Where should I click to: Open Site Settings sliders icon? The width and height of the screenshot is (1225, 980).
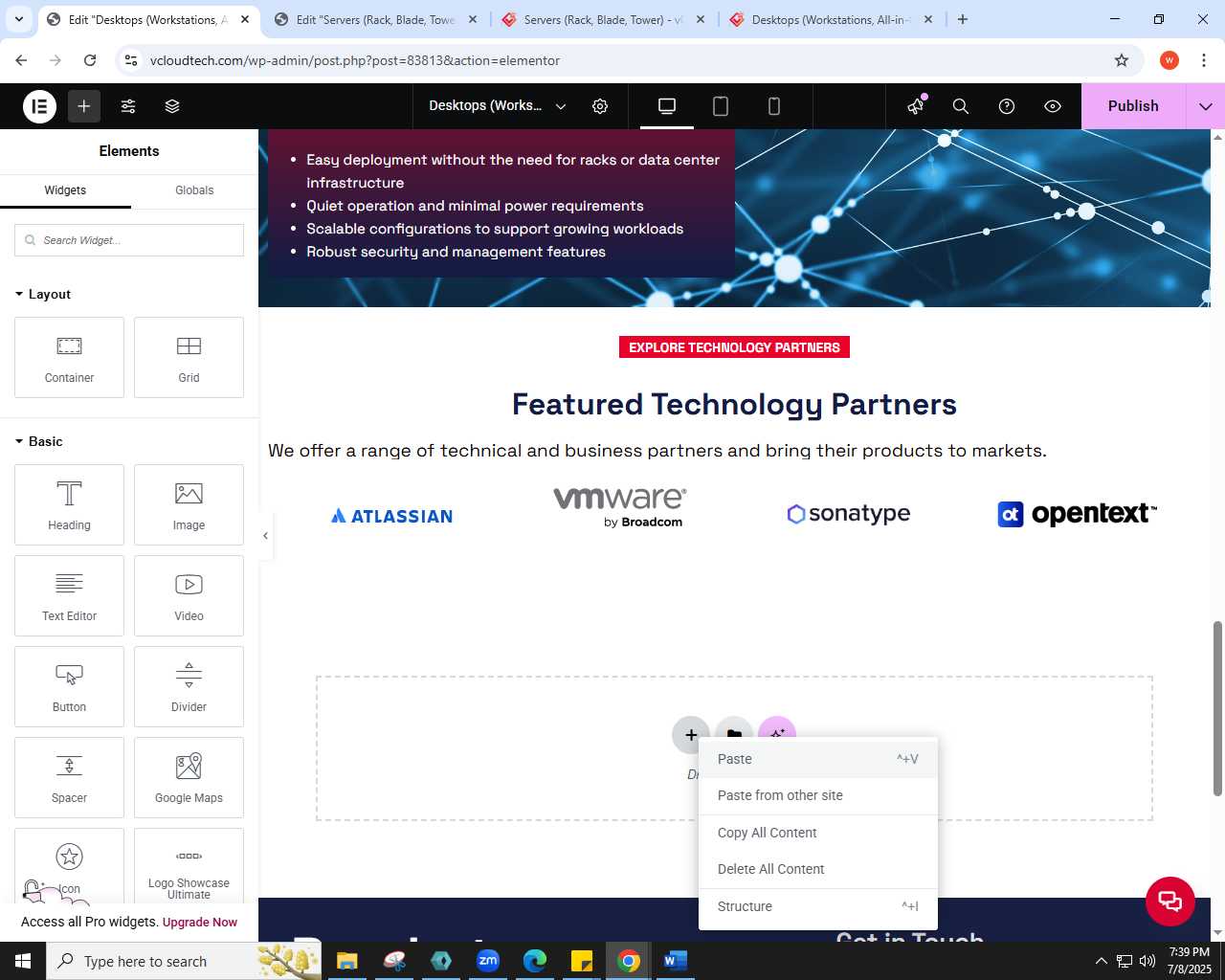128,106
